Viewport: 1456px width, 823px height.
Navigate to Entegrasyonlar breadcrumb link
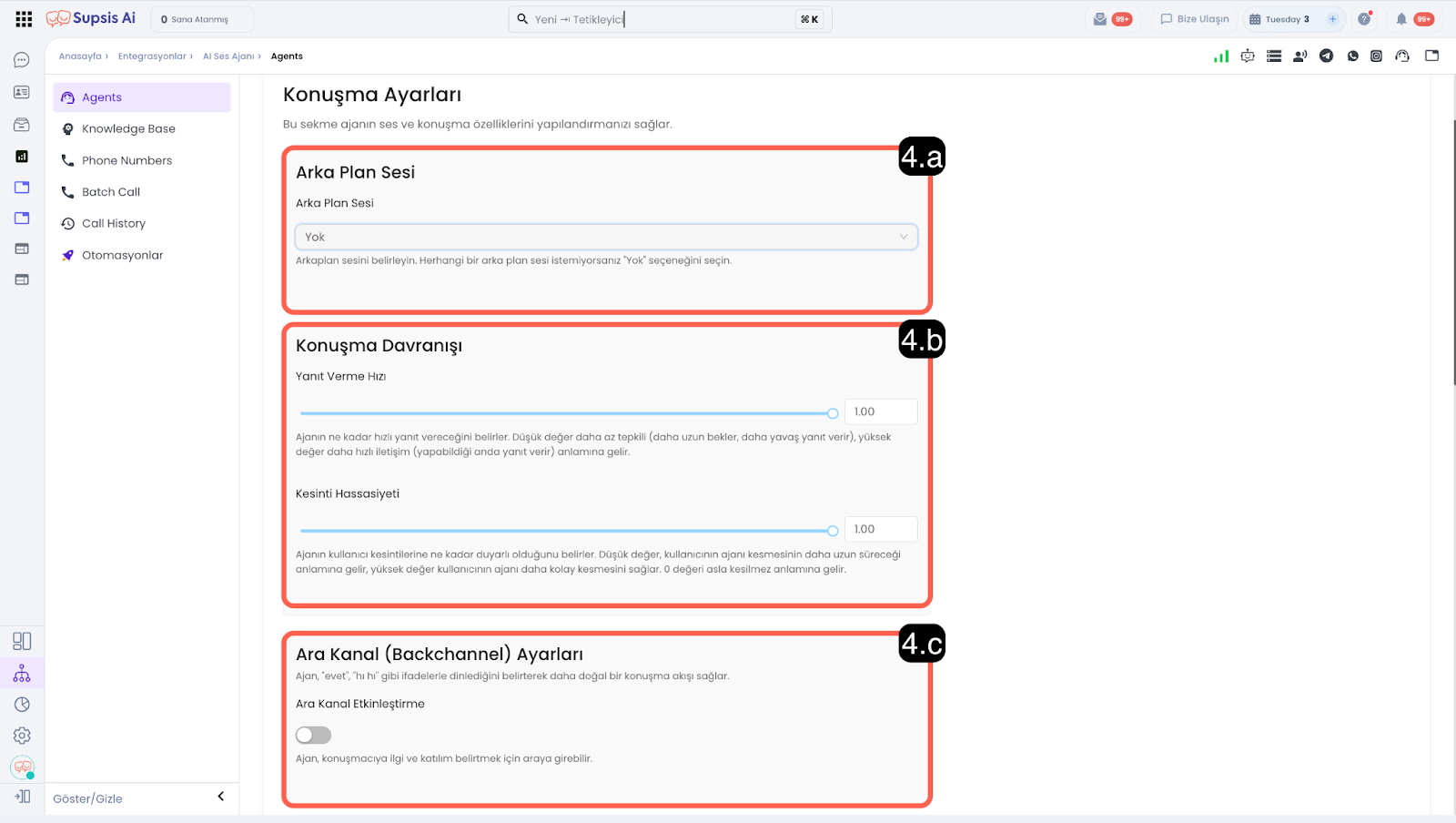point(152,56)
